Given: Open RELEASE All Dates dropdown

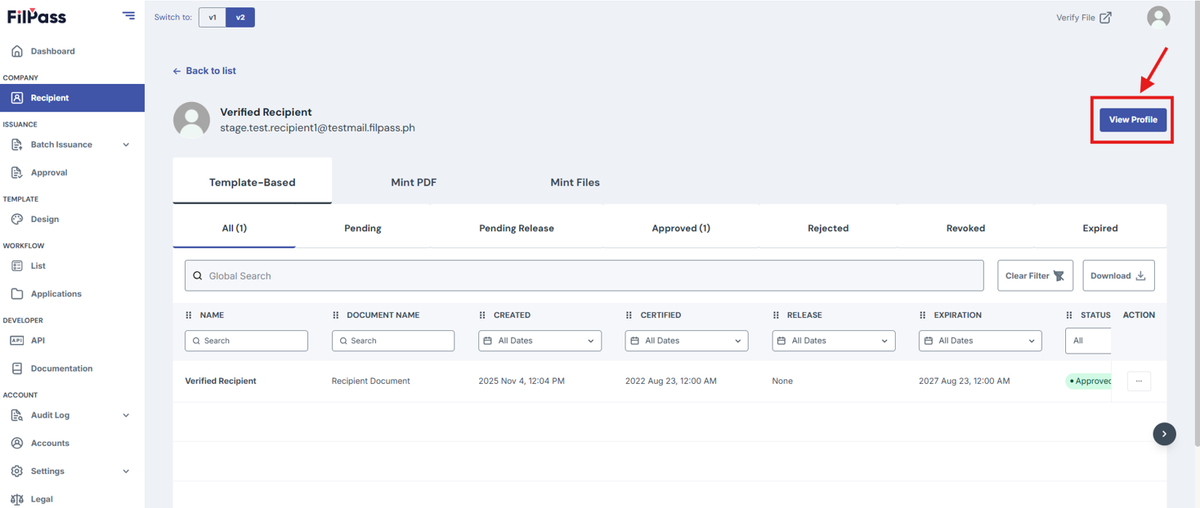Looking at the screenshot, I should [834, 341].
